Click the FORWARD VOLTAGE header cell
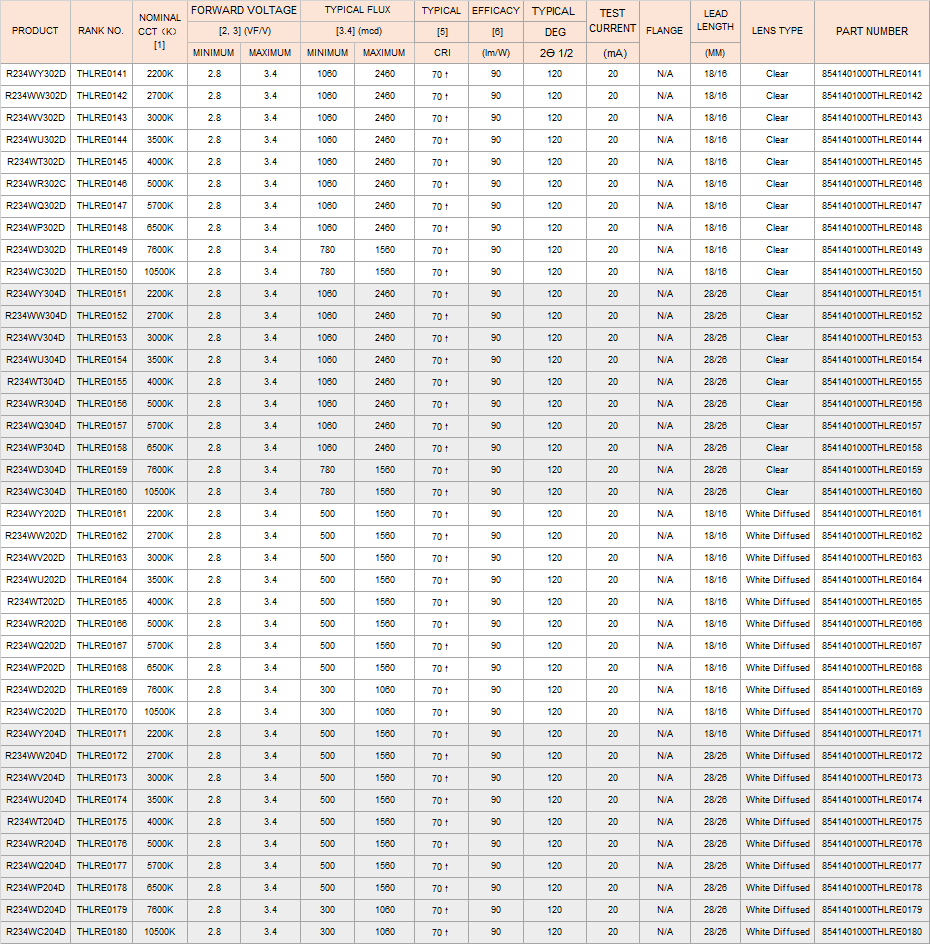 point(244,11)
